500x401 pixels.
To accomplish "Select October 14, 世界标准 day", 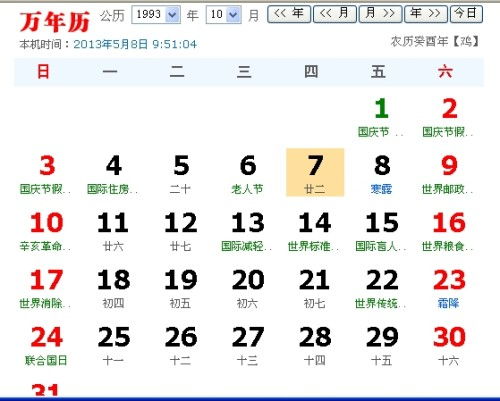I will click(x=315, y=232).
